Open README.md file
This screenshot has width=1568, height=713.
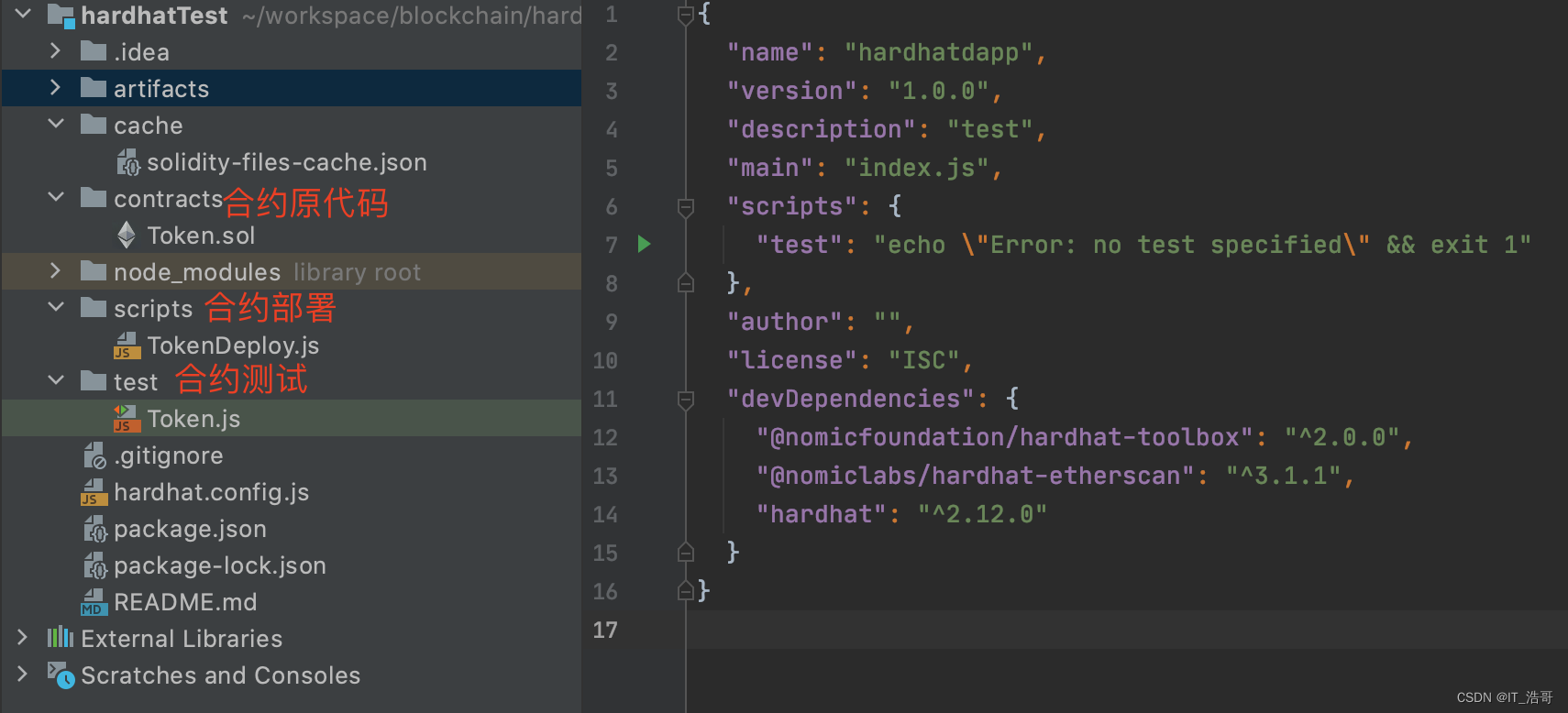(x=185, y=602)
